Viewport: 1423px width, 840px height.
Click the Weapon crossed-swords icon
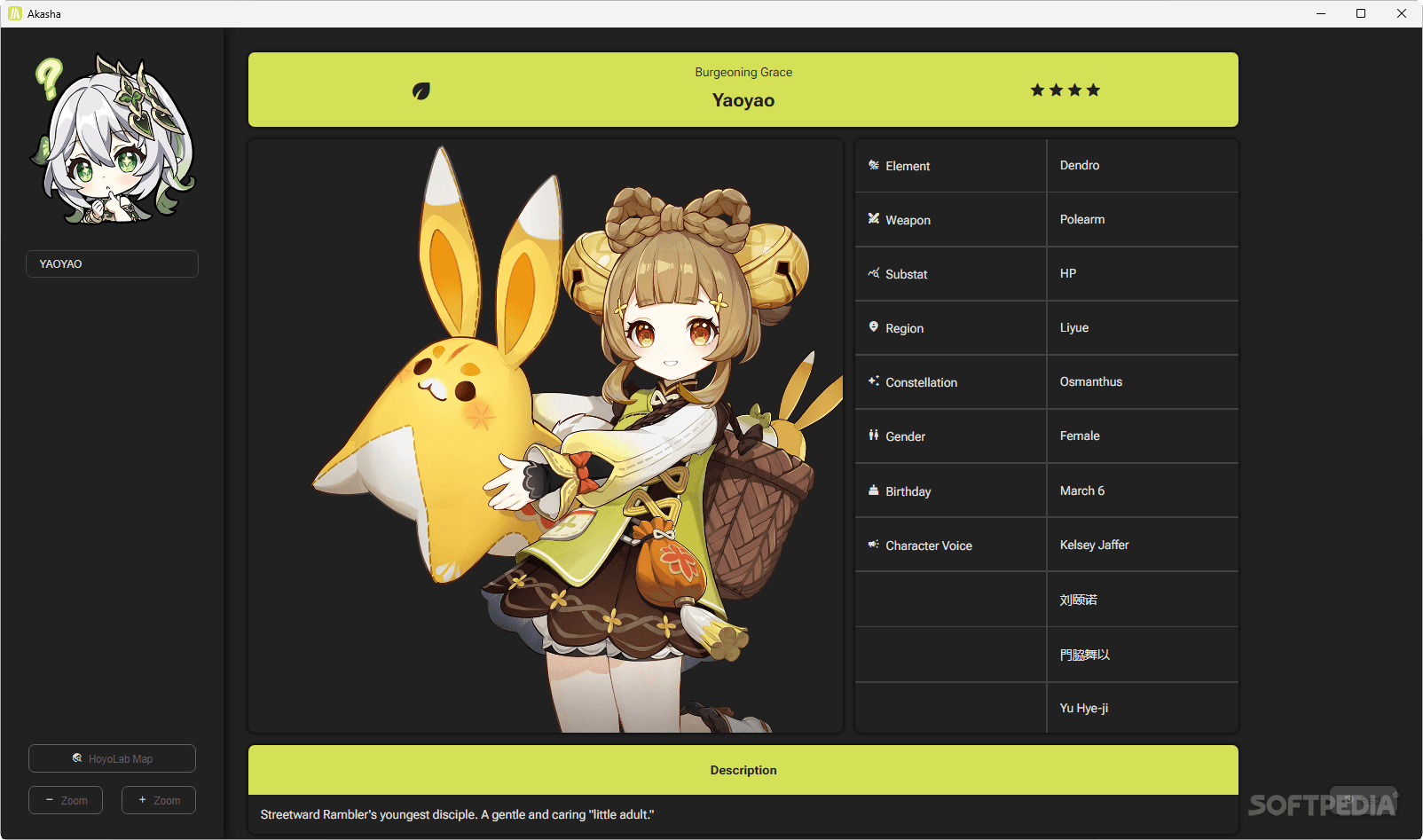coord(874,218)
